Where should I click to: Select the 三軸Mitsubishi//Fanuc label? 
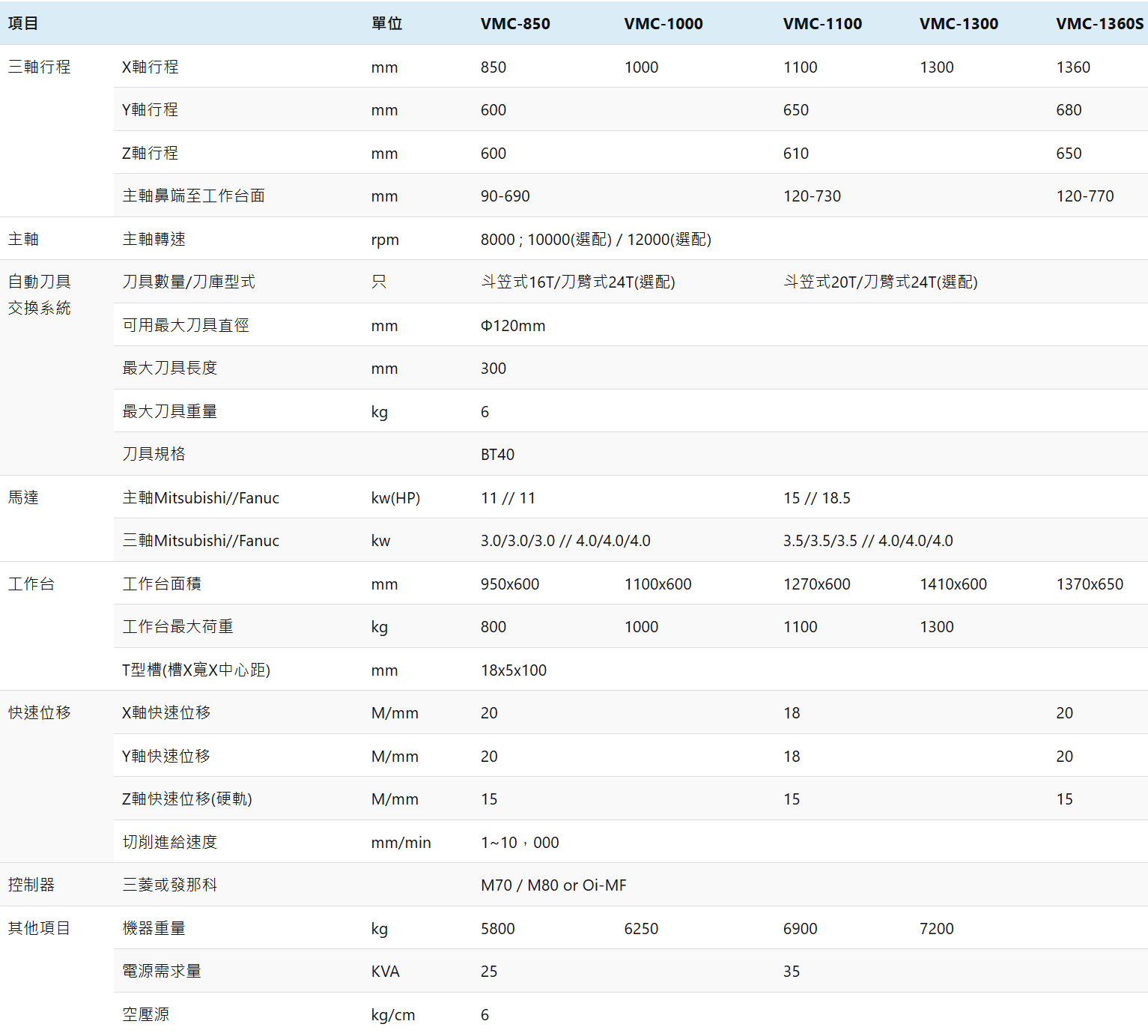pyautogui.click(x=201, y=541)
